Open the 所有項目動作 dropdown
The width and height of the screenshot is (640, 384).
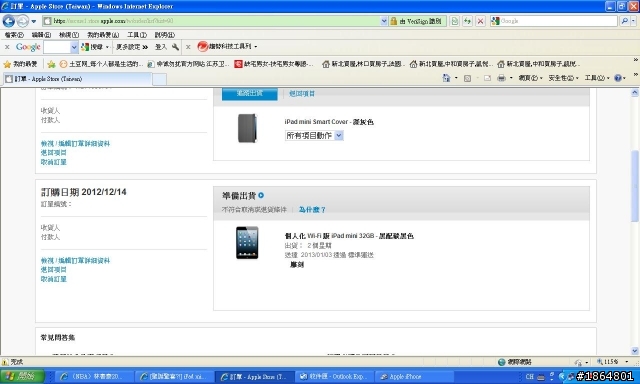tap(314, 135)
